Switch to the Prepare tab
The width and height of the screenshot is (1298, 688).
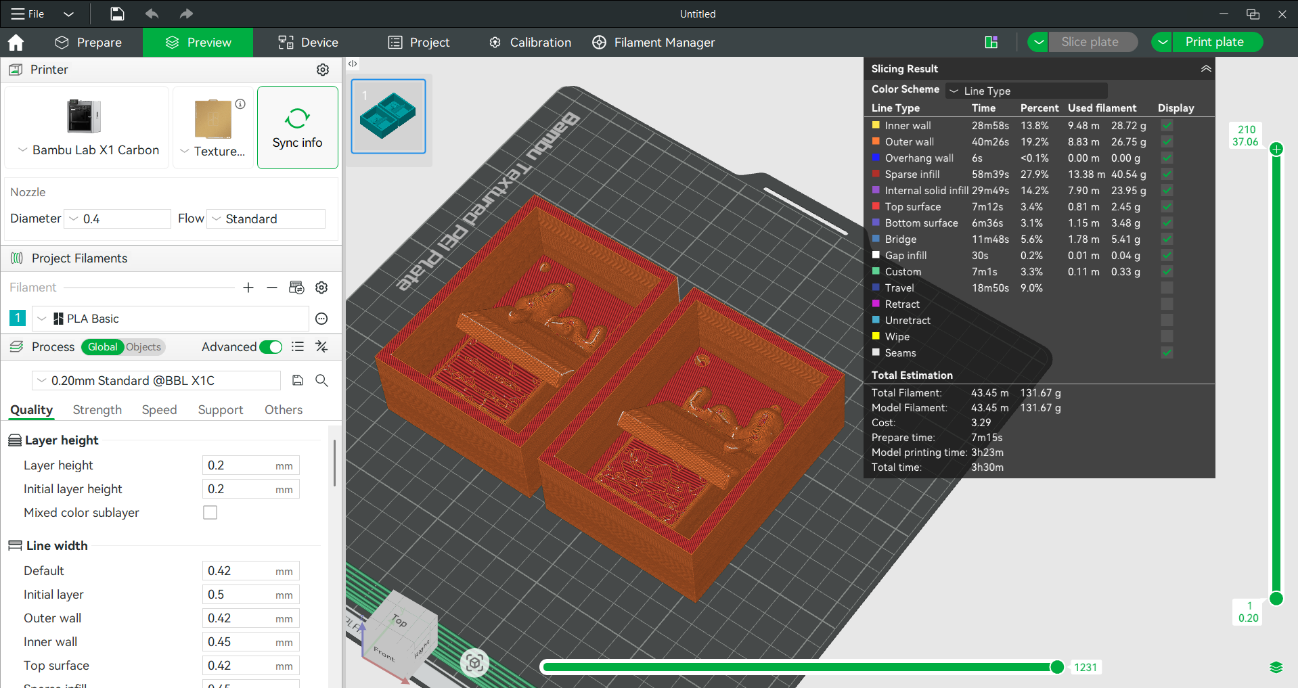[x=88, y=42]
